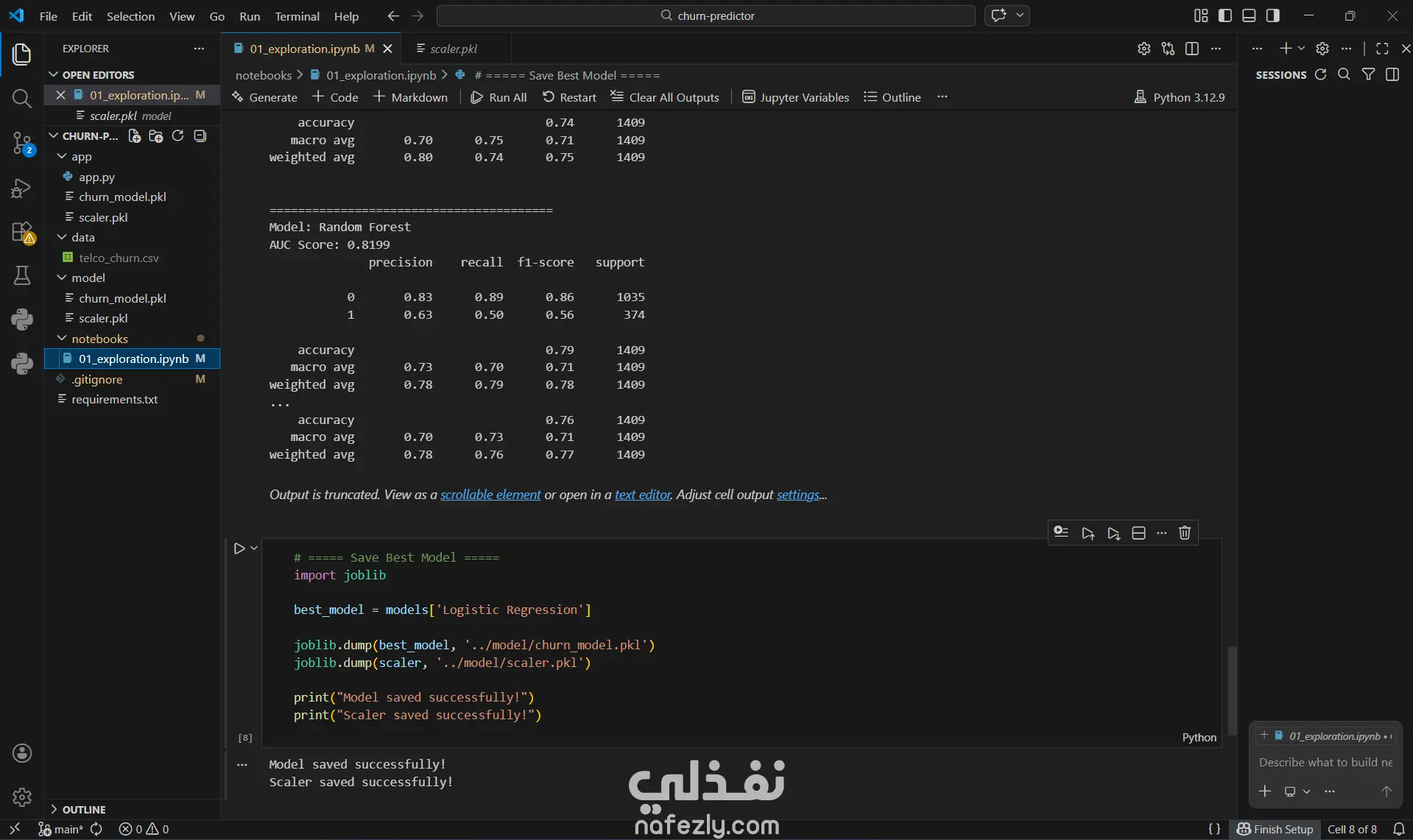Toggle the primary side bar layout

(x=1225, y=15)
